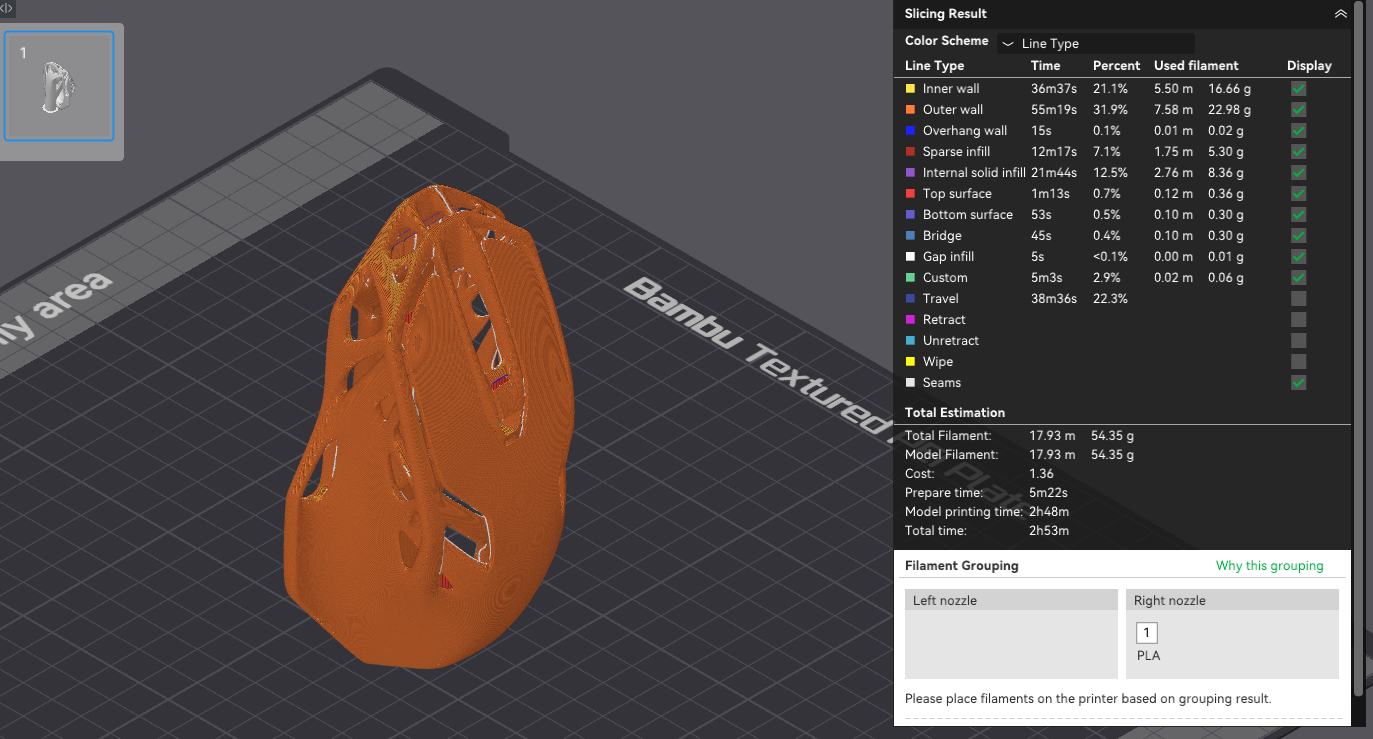Click the green Custom line type swatch

click(910, 278)
